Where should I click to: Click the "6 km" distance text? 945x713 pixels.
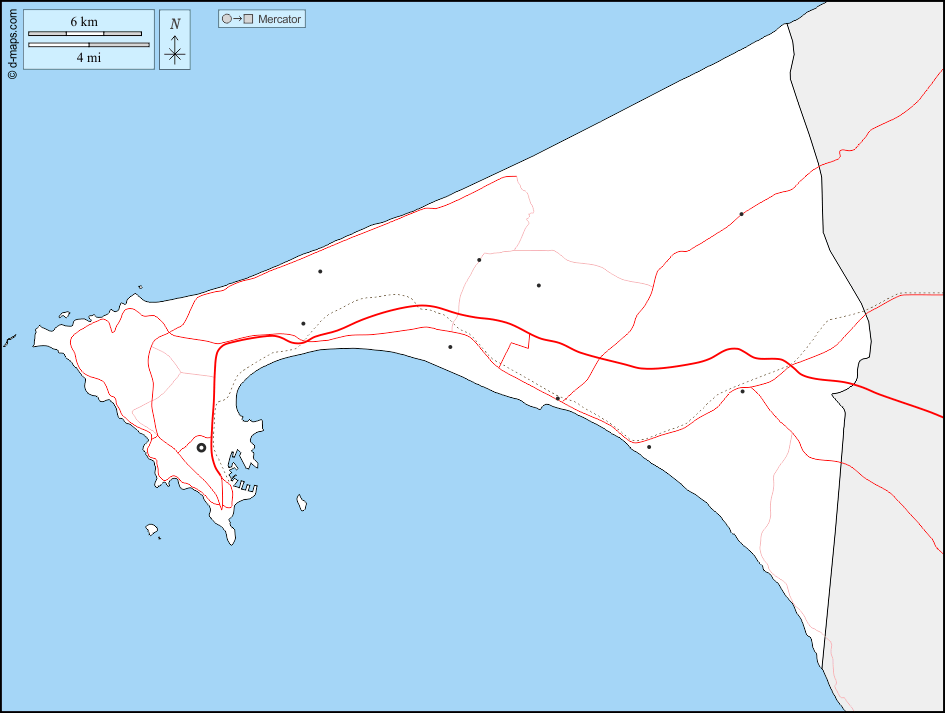point(83,22)
